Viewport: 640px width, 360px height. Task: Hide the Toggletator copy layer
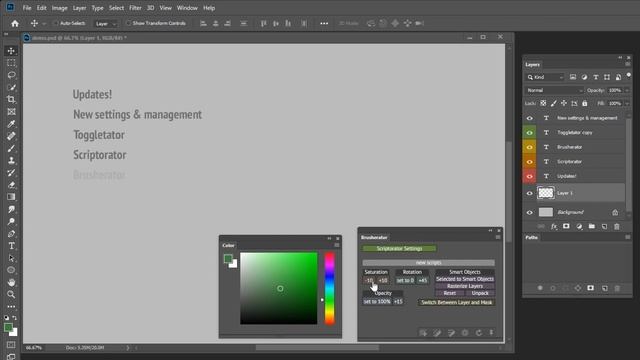tap(529, 133)
